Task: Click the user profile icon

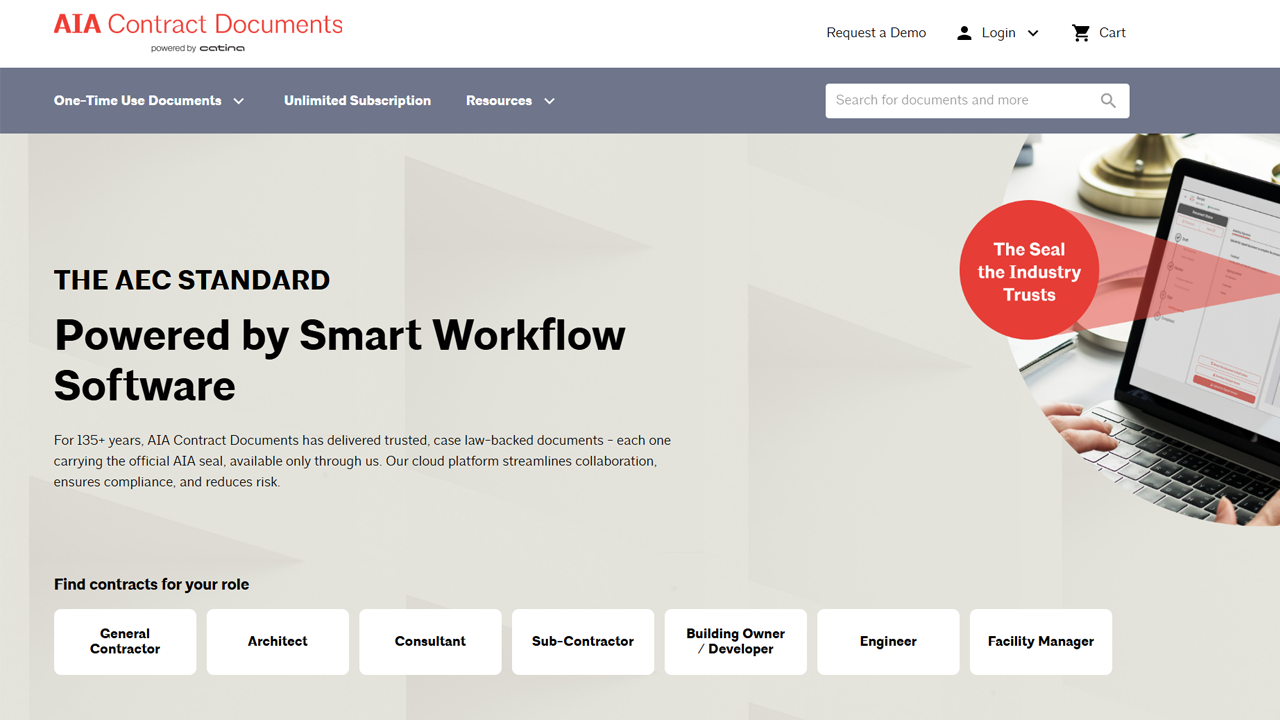Action: pos(964,33)
